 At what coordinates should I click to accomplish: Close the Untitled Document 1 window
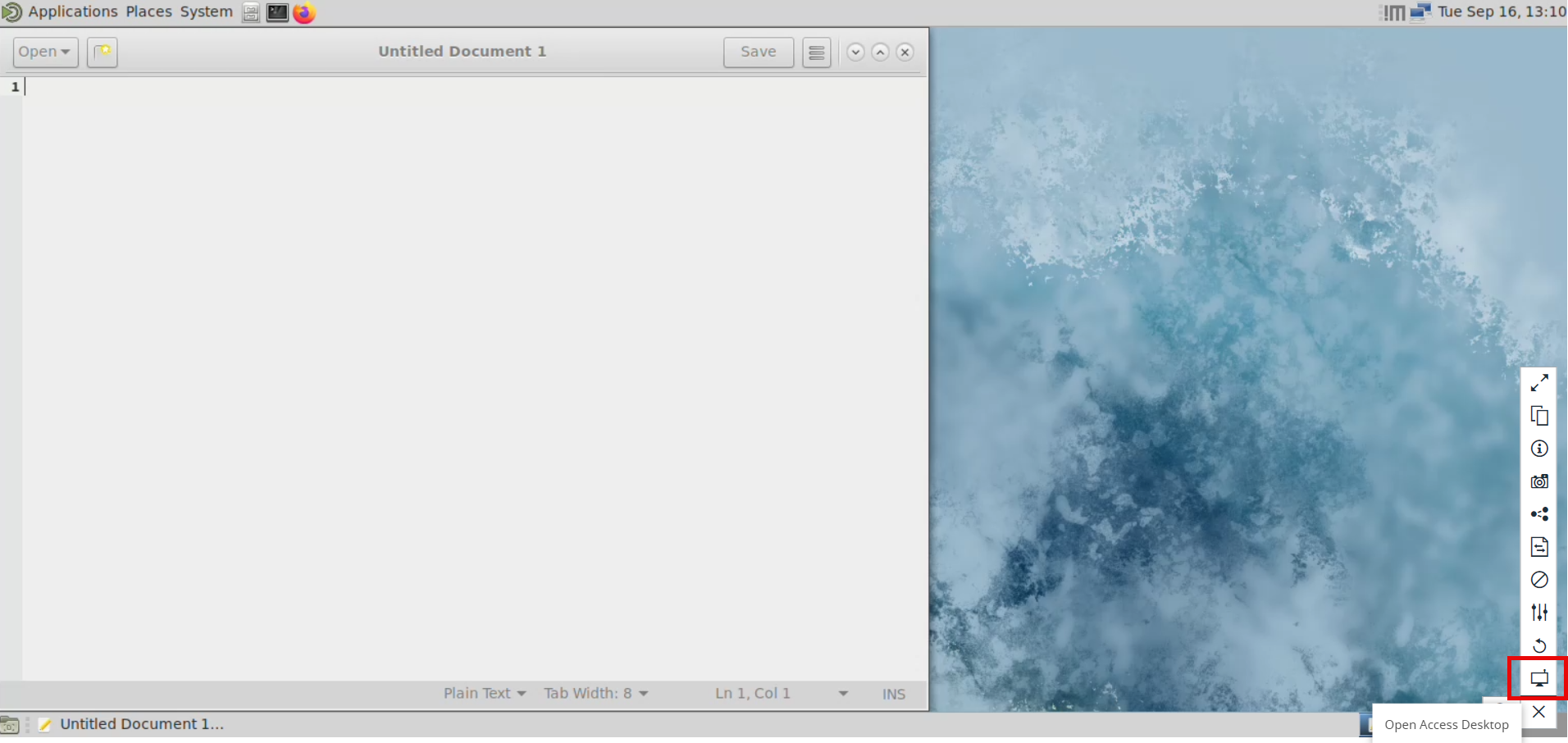pos(905,52)
